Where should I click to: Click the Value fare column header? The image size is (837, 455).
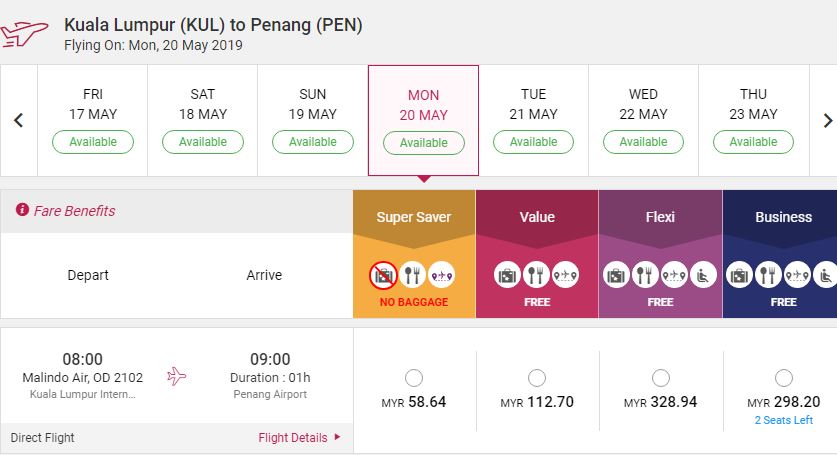(x=537, y=217)
